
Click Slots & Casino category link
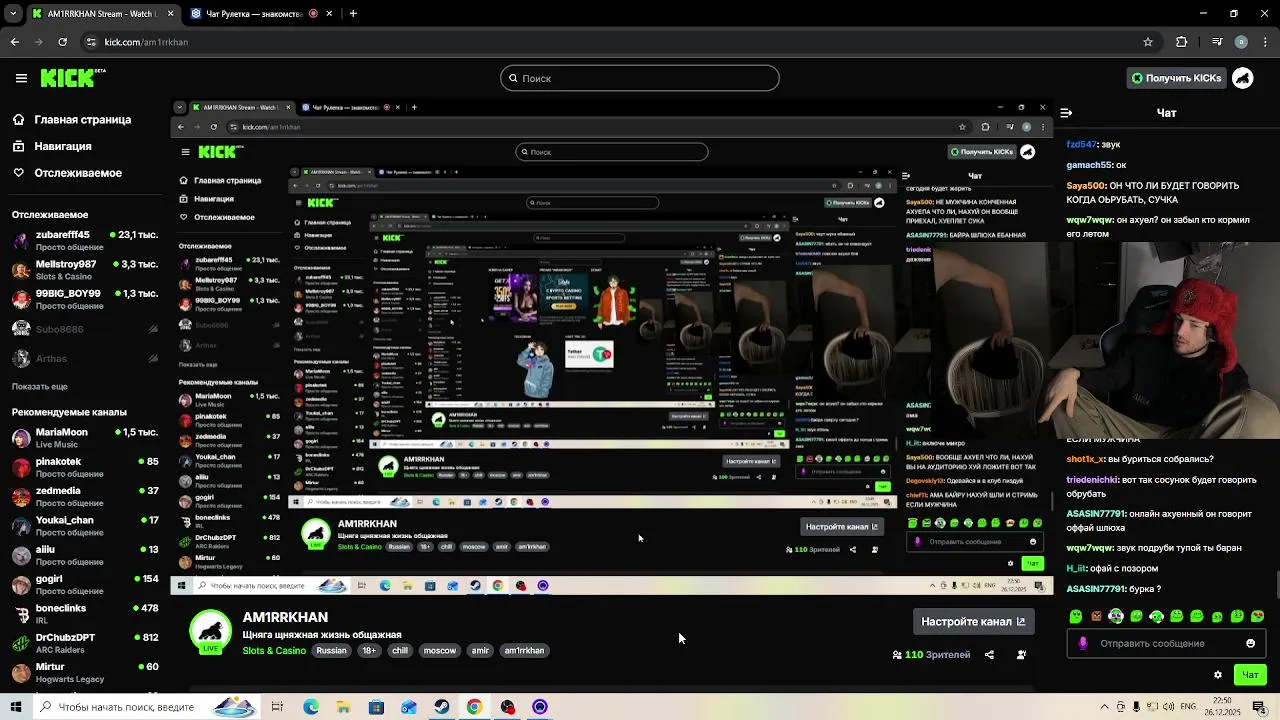coord(274,651)
